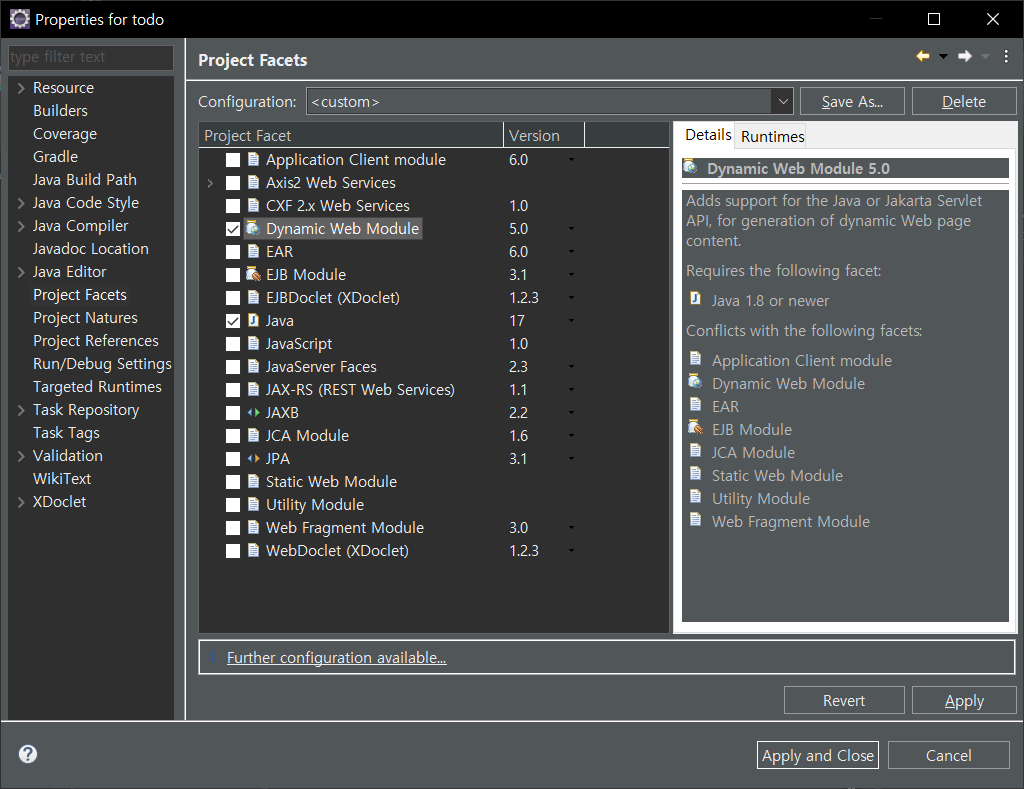The image size is (1024, 789).
Task: Click the JCA Module icon in conflicts list
Action: 696,451
